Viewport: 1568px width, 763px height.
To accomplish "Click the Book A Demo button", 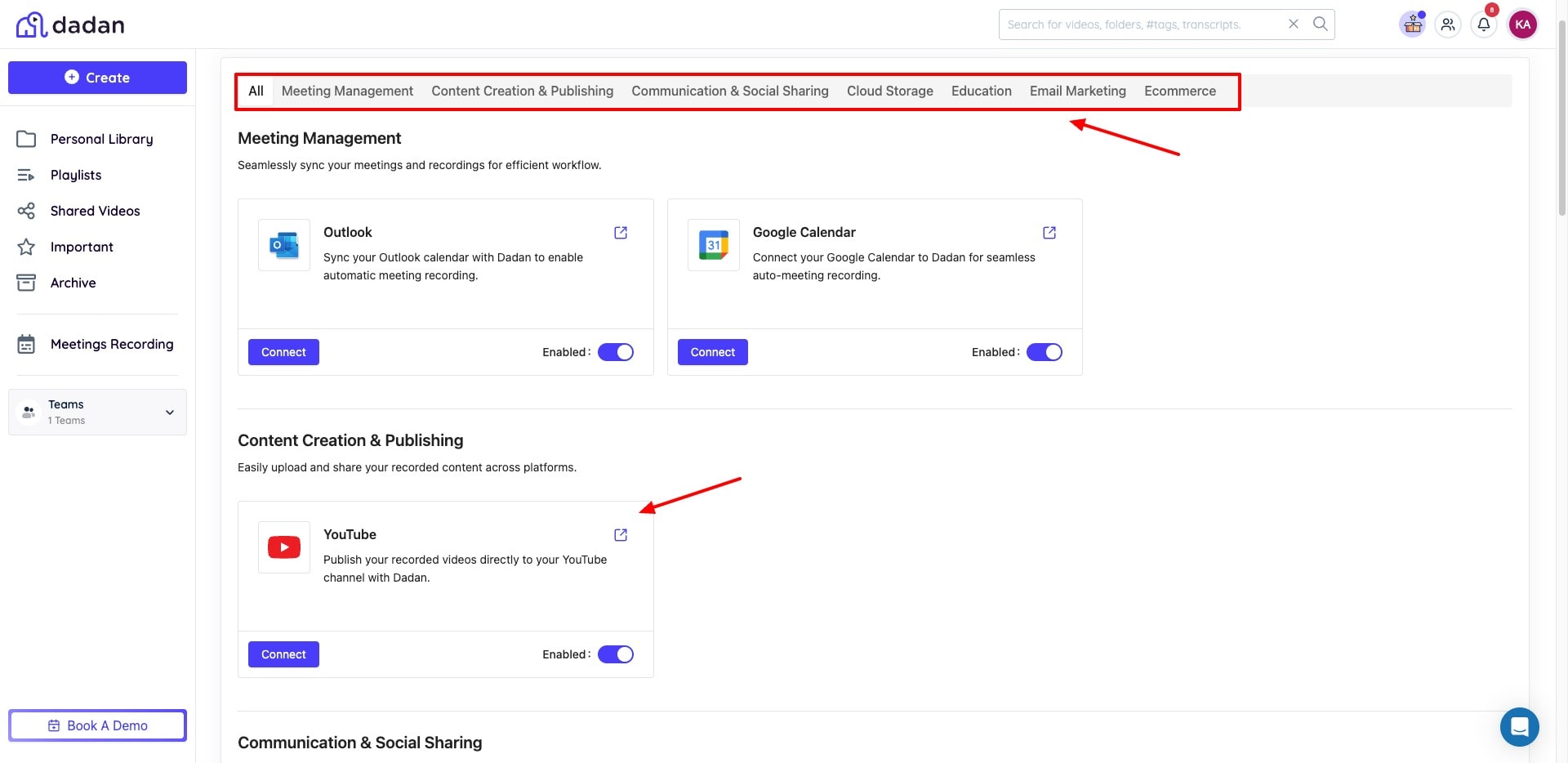I will [98, 725].
